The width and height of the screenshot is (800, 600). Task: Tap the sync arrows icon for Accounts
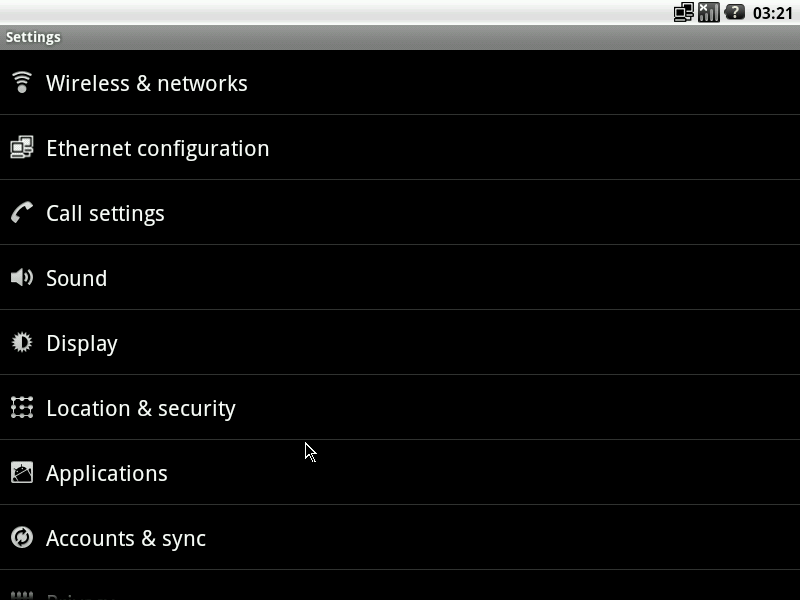coord(22,537)
